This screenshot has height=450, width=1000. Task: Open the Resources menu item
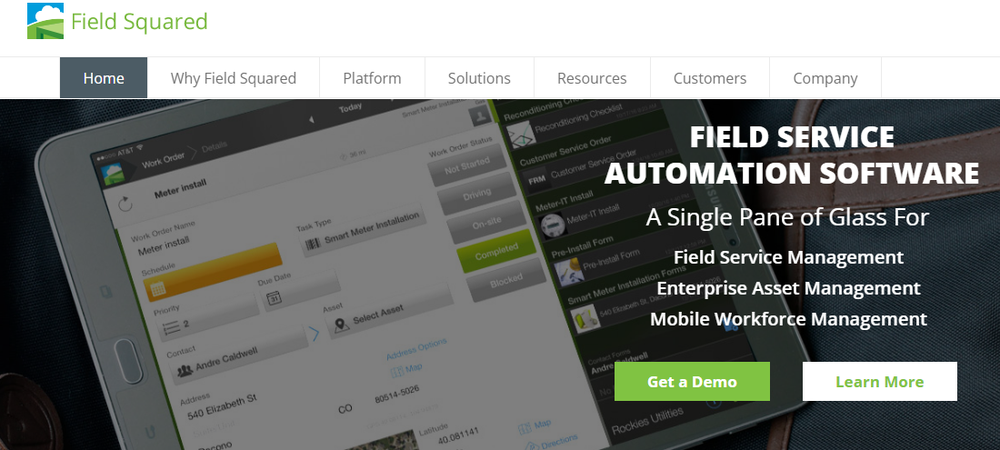pos(592,78)
